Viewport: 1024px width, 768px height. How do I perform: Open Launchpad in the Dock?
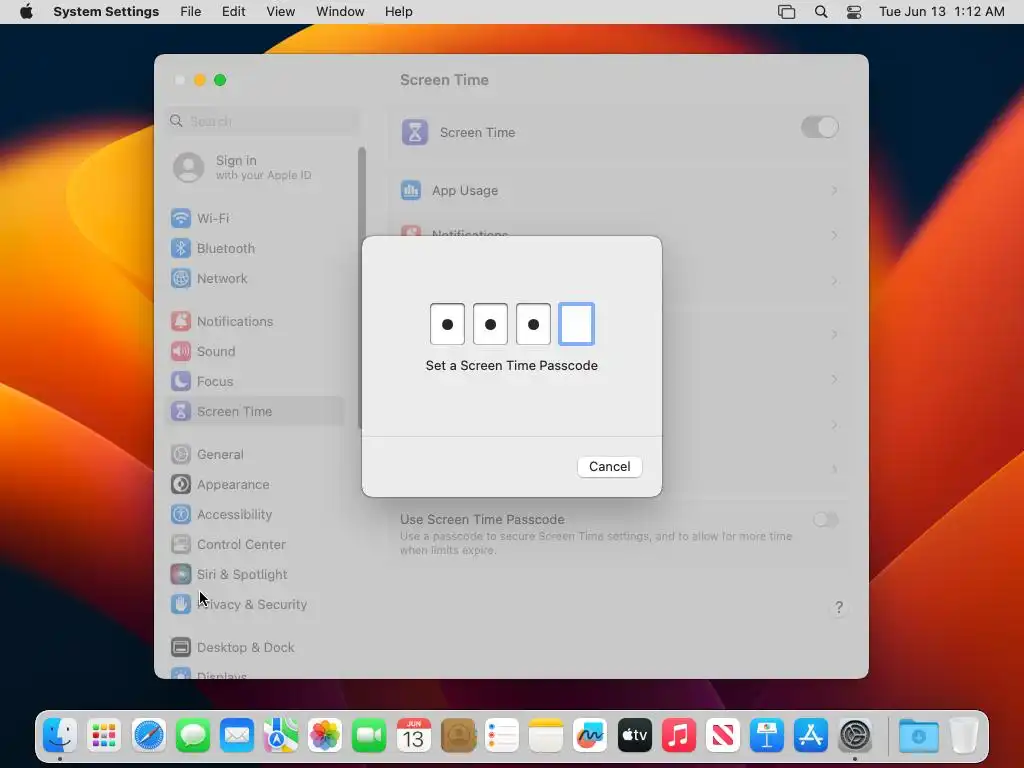click(104, 736)
